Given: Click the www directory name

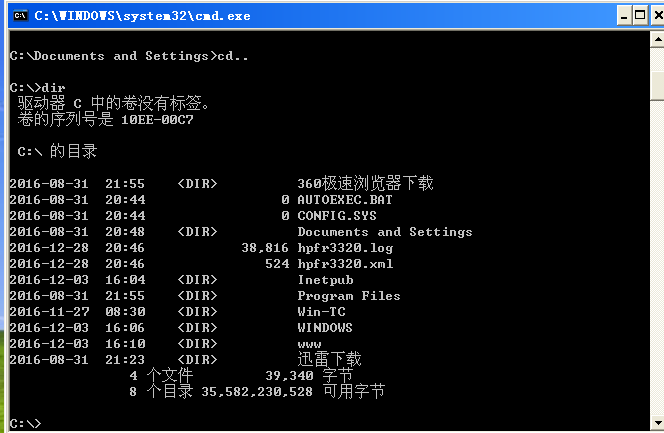Looking at the screenshot, I should 309,345.
